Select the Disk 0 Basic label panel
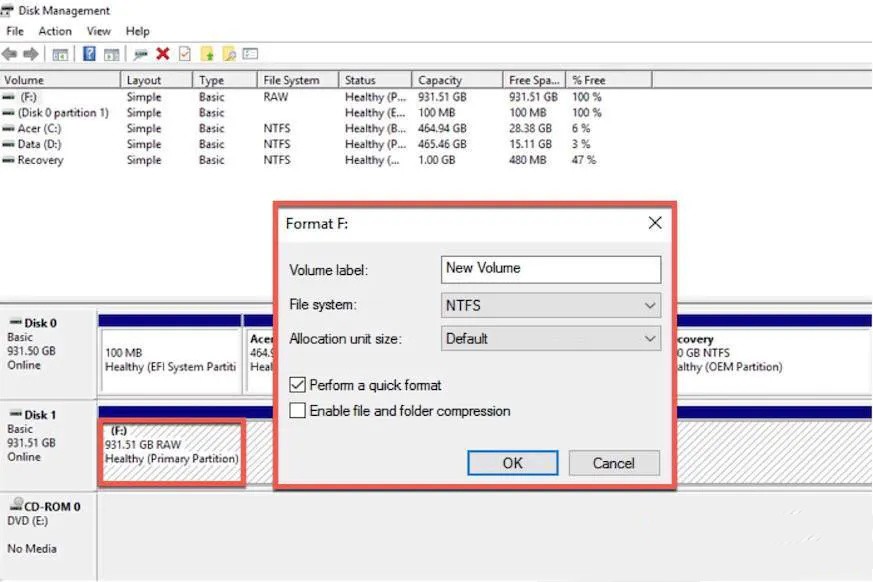This screenshot has height=582, width=873. [48, 353]
